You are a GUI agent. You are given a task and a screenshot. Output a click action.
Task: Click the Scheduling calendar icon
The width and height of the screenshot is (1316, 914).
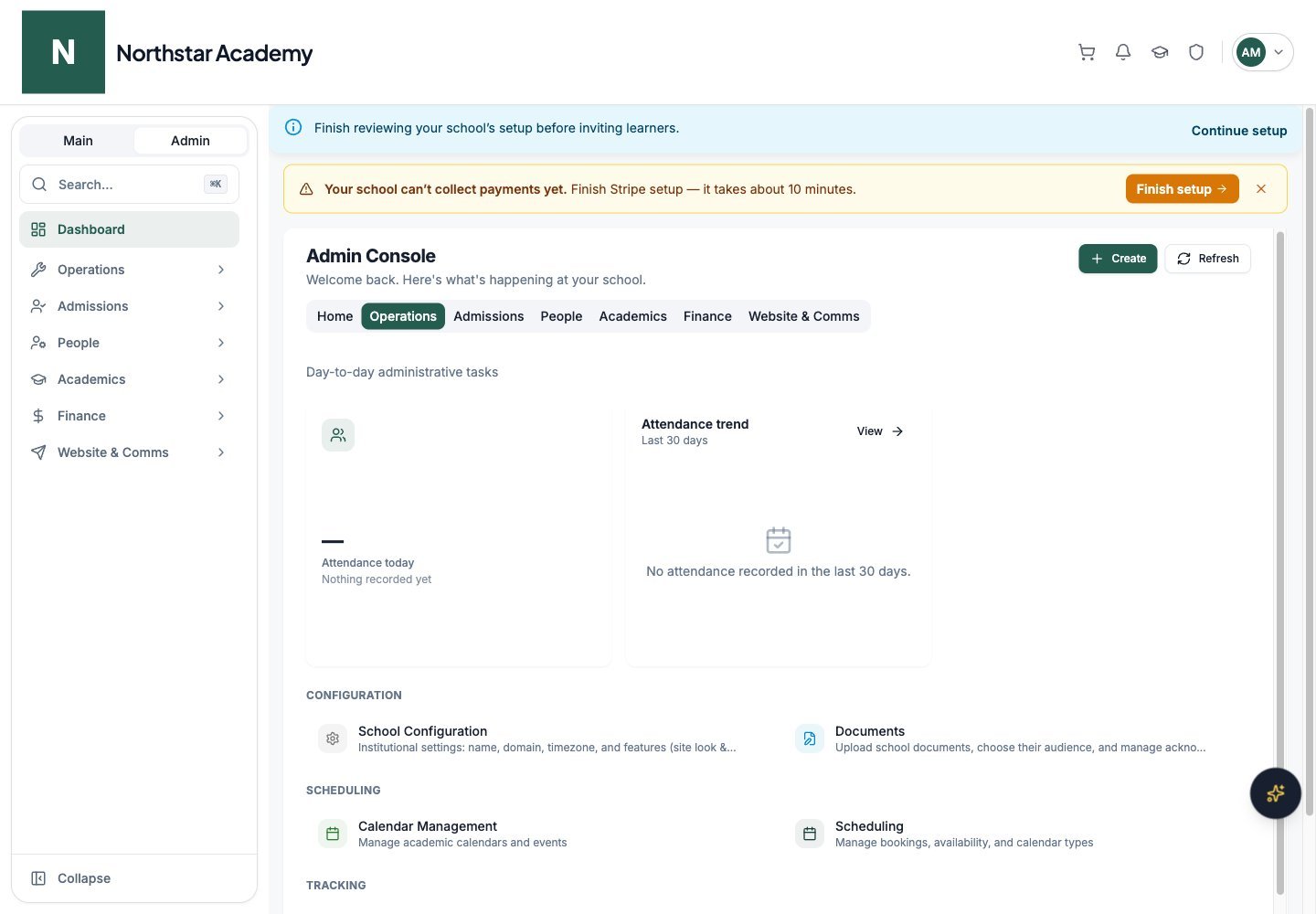(810, 834)
